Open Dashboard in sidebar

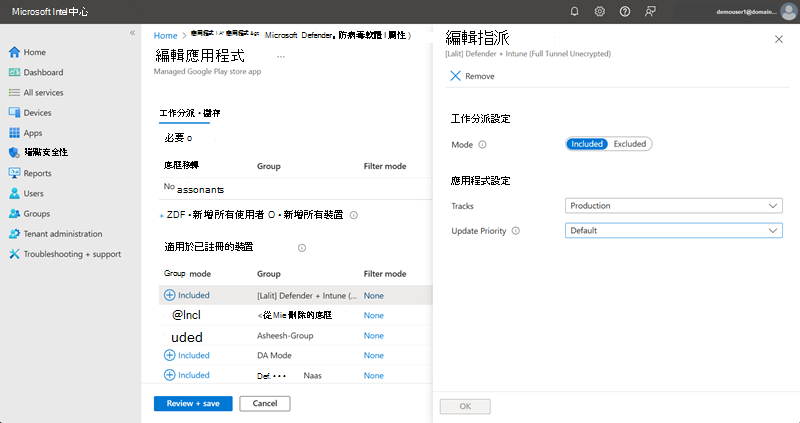43,72
